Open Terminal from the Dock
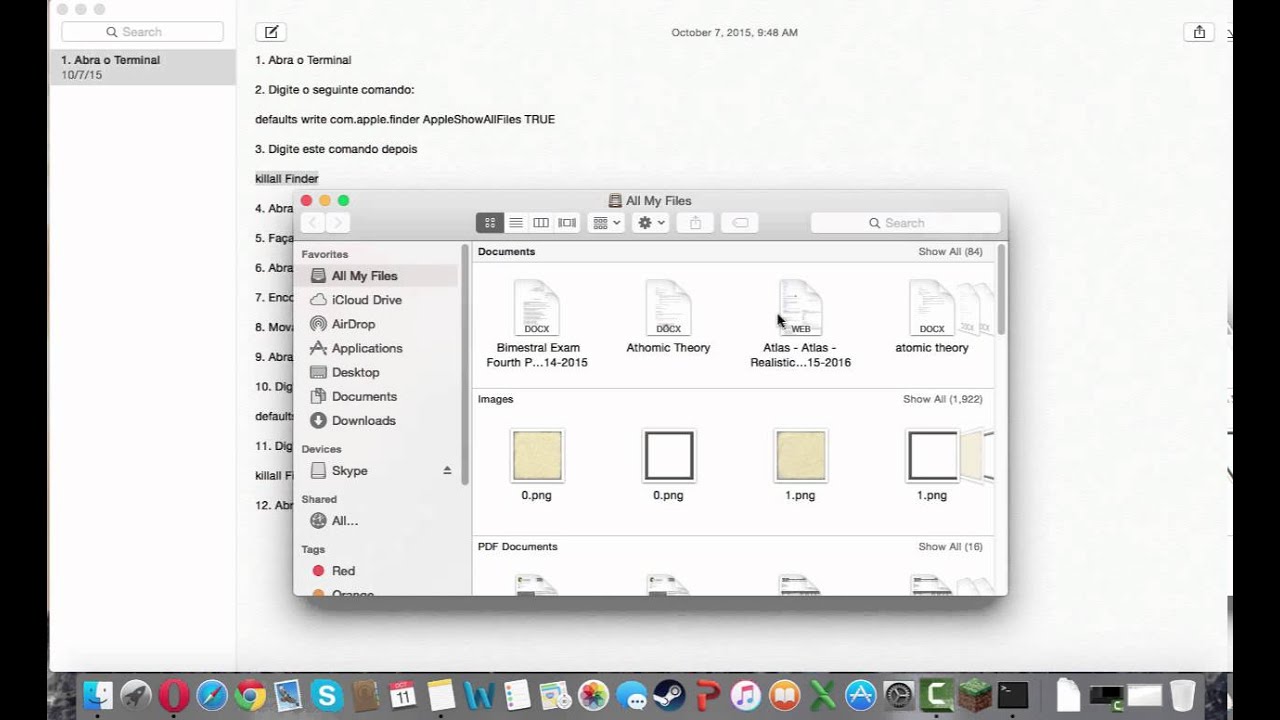 1013,695
